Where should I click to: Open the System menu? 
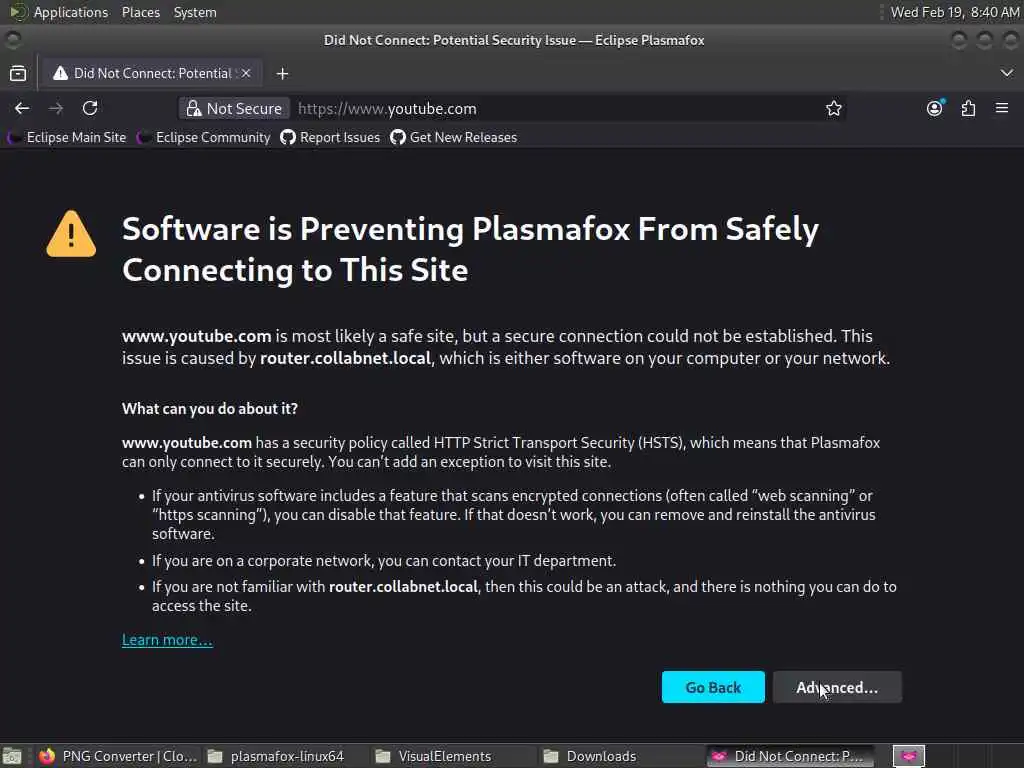pos(195,12)
